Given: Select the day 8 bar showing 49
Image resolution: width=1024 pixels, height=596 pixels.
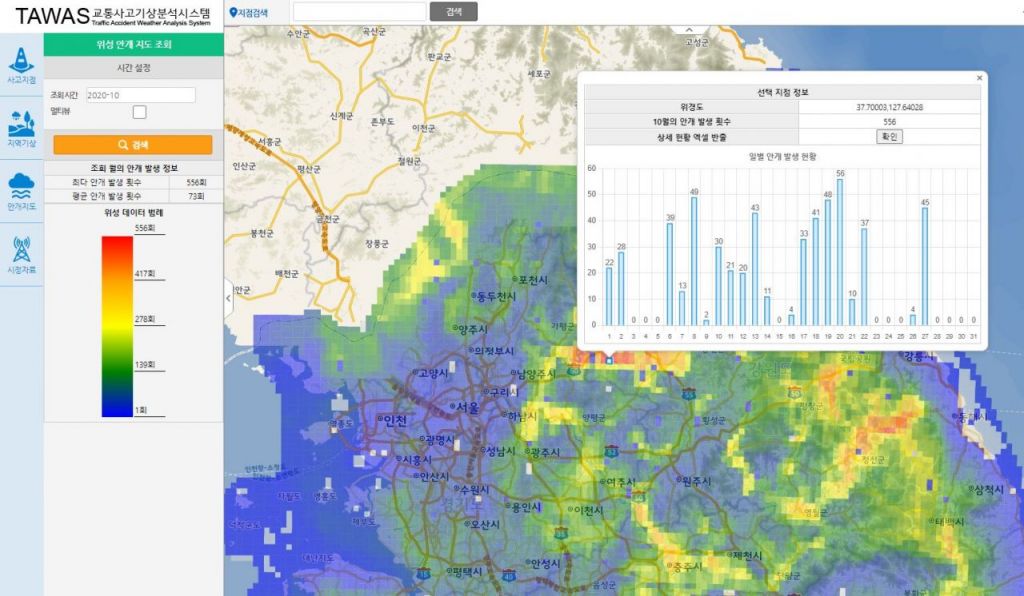Looking at the screenshot, I should 694,261.
